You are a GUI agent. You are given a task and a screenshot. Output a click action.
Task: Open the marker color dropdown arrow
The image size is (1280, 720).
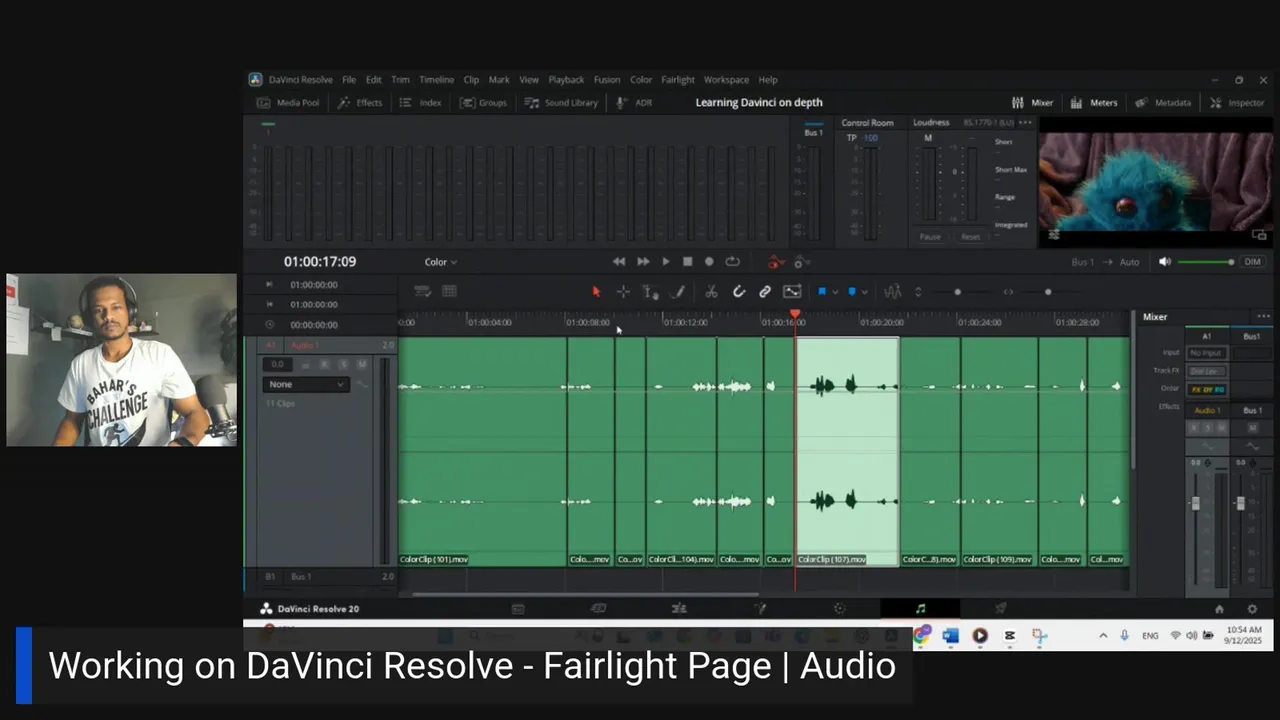coord(865,292)
